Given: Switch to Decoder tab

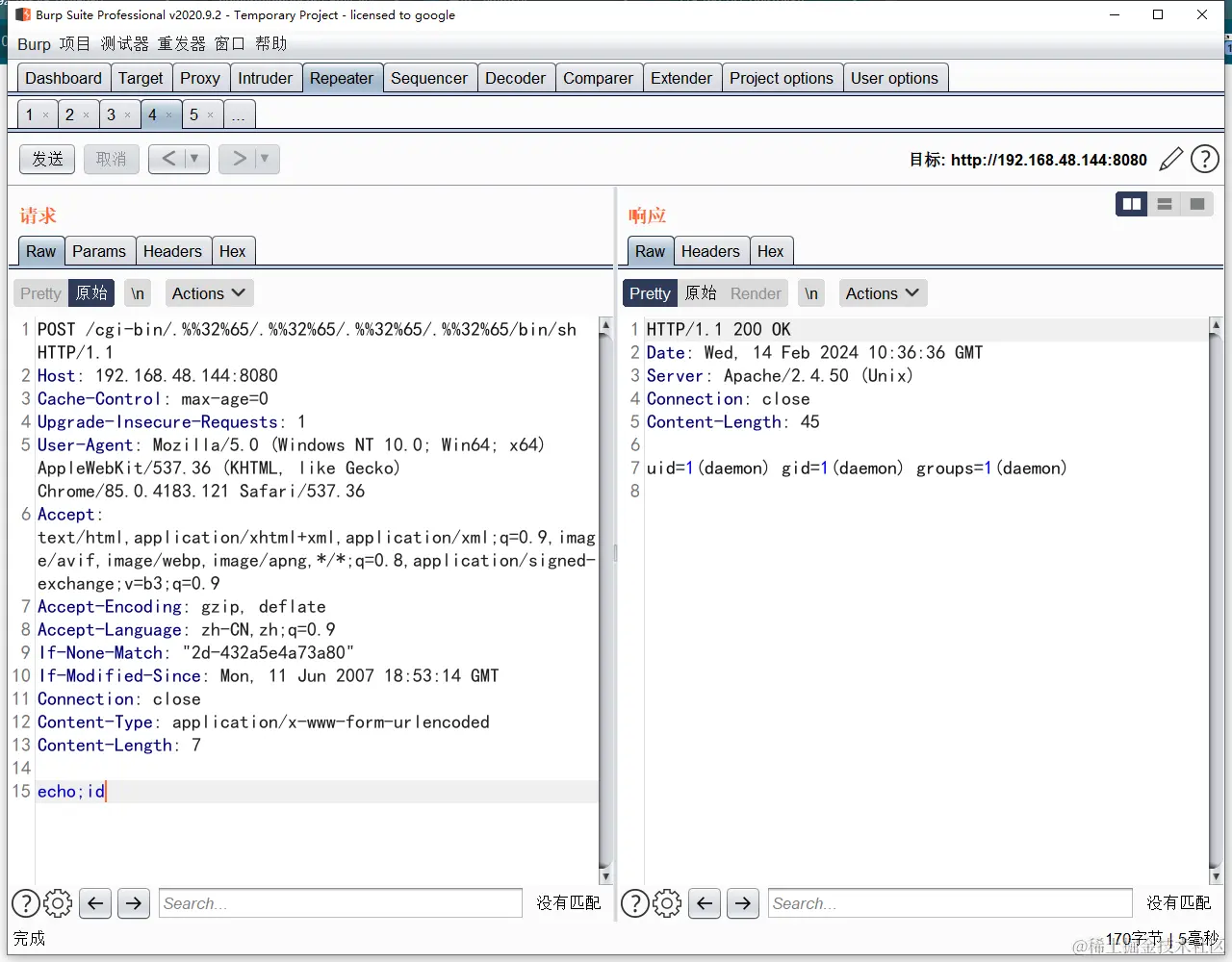Looking at the screenshot, I should [x=516, y=78].
